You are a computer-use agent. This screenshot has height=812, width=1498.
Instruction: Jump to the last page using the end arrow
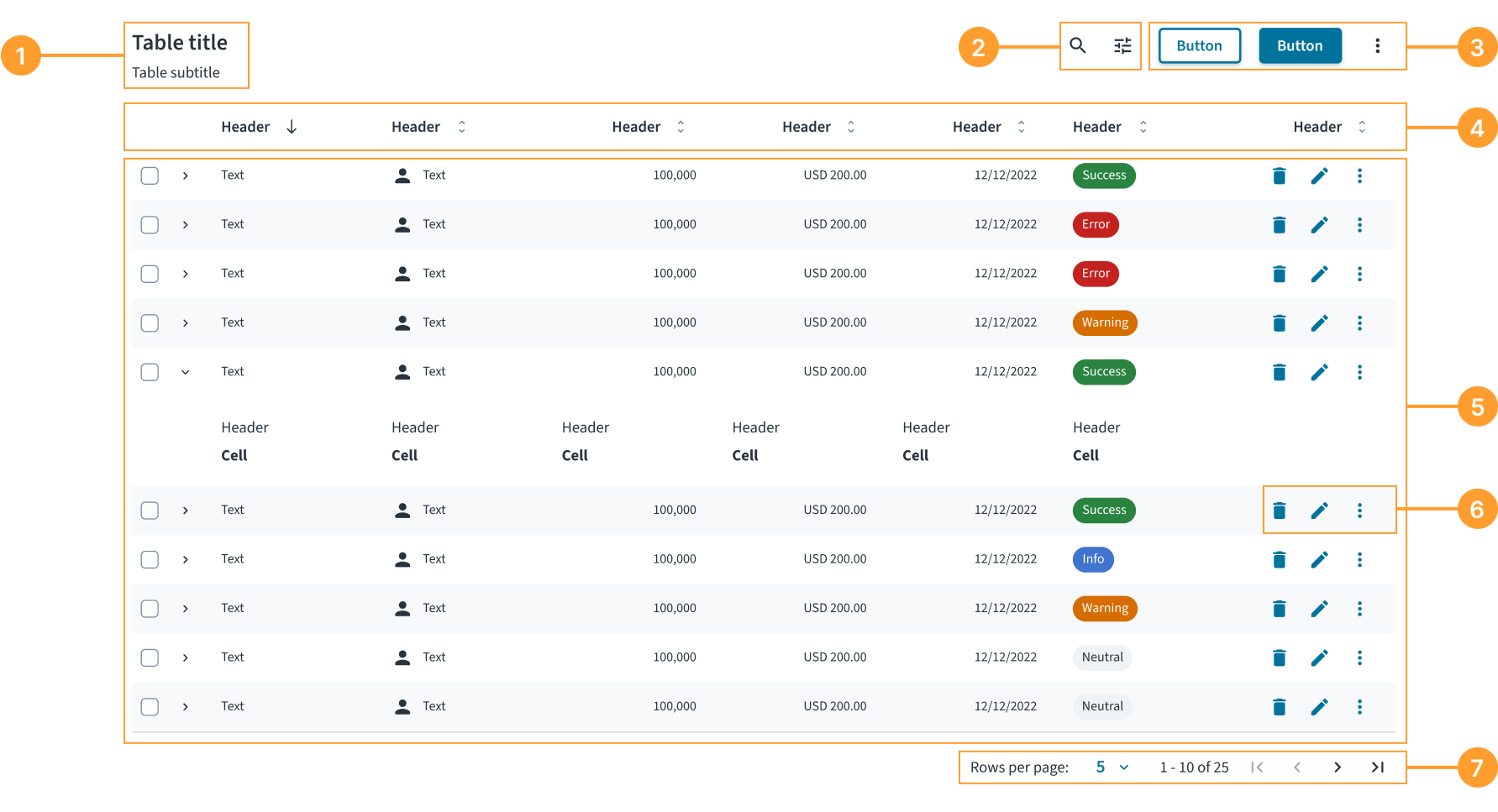tap(1378, 767)
